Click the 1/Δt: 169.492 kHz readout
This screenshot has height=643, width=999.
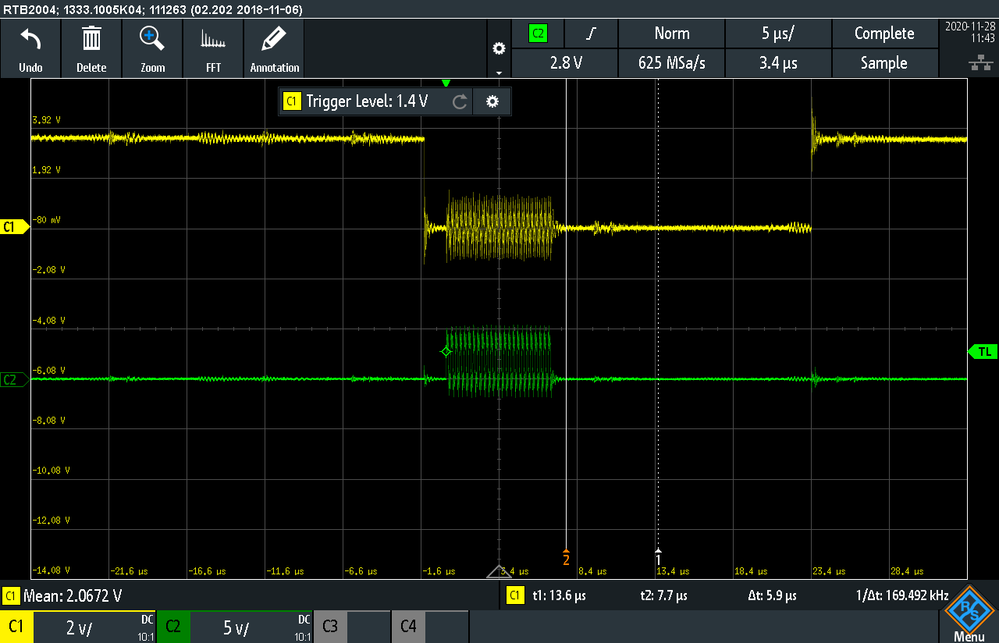click(902, 596)
